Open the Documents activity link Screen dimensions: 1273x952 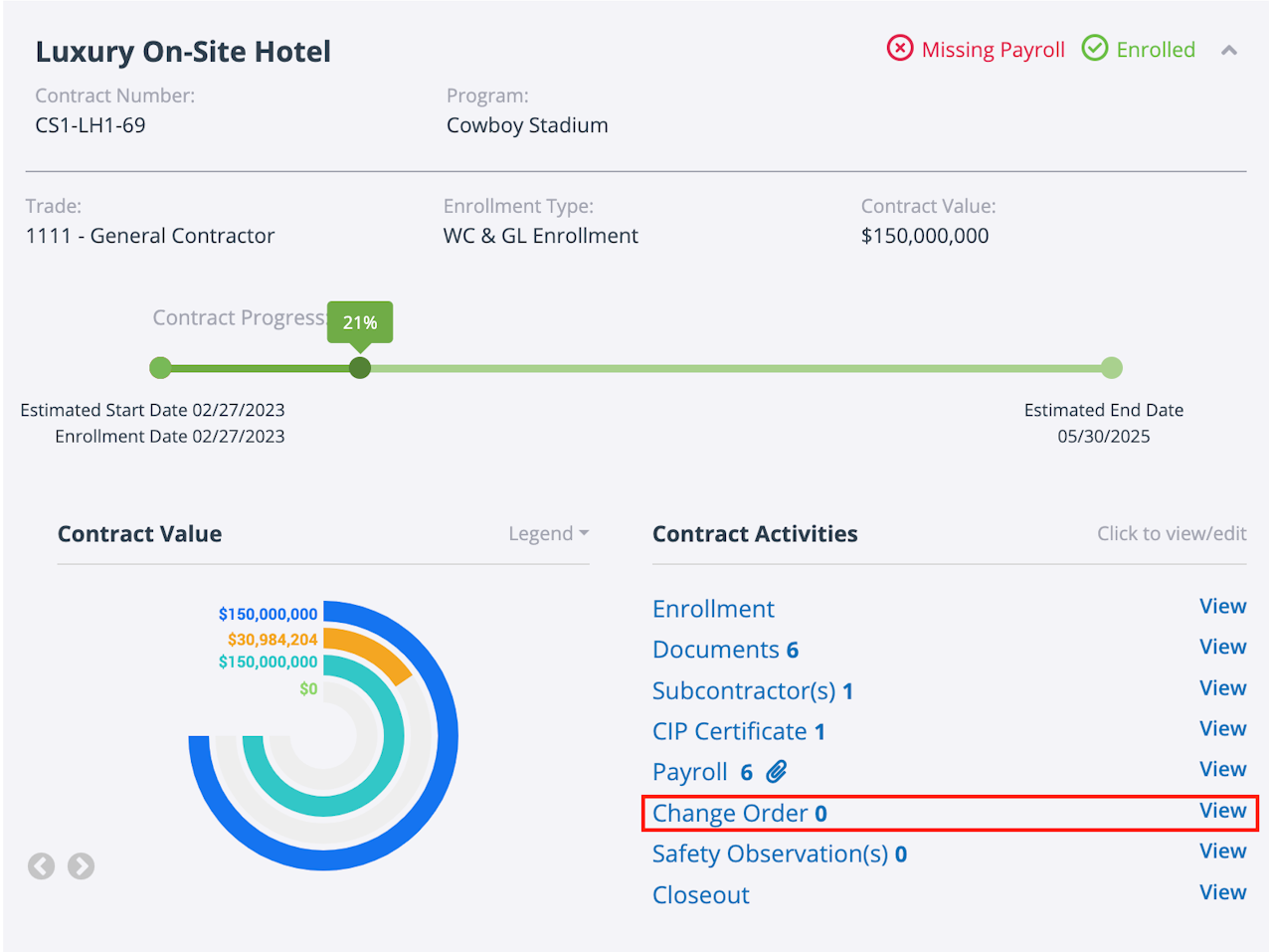pos(725,650)
